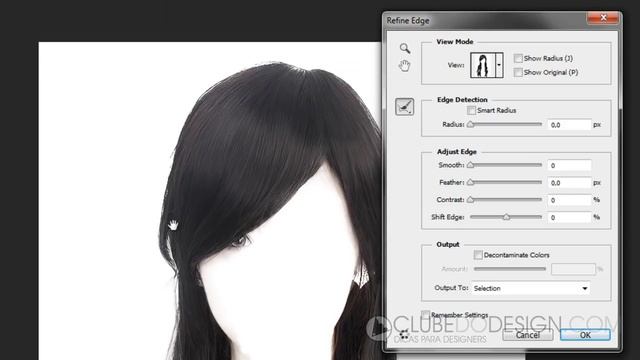Click the Smooth slider handle
The height and width of the screenshot is (360, 640).
pos(471,165)
